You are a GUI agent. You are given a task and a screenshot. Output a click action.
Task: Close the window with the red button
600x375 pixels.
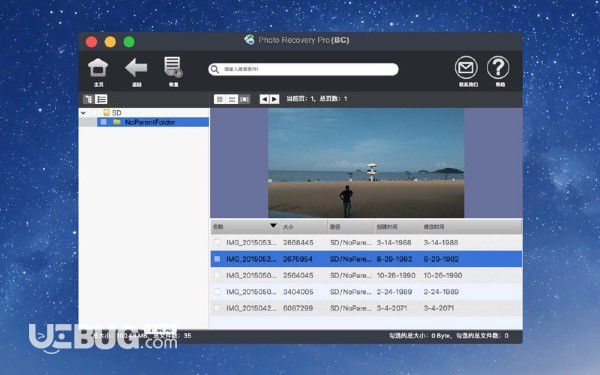(91, 42)
